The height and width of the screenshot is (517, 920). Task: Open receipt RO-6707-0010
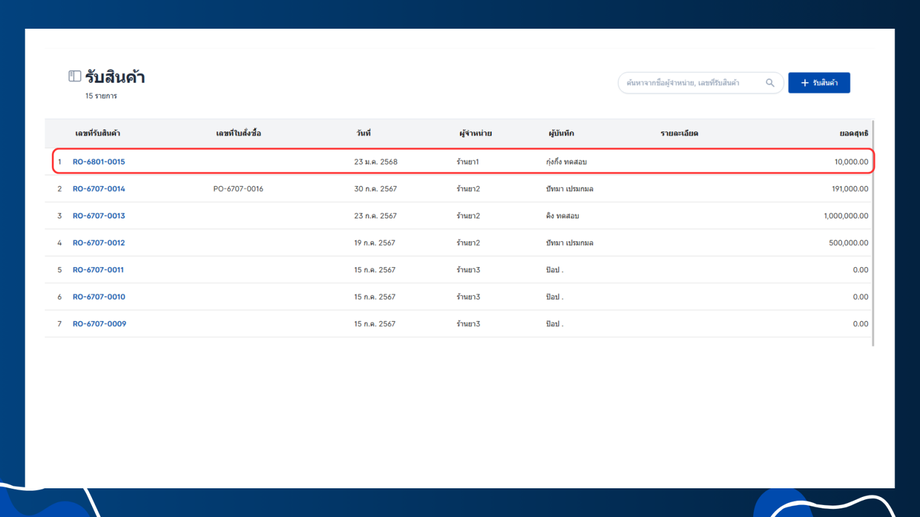click(x=99, y=297)
